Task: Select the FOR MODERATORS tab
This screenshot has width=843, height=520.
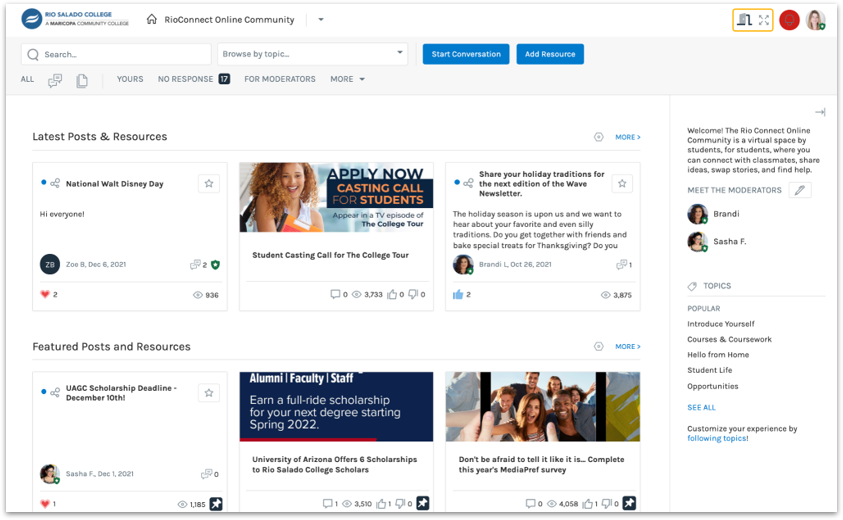Action: point(280,79)
